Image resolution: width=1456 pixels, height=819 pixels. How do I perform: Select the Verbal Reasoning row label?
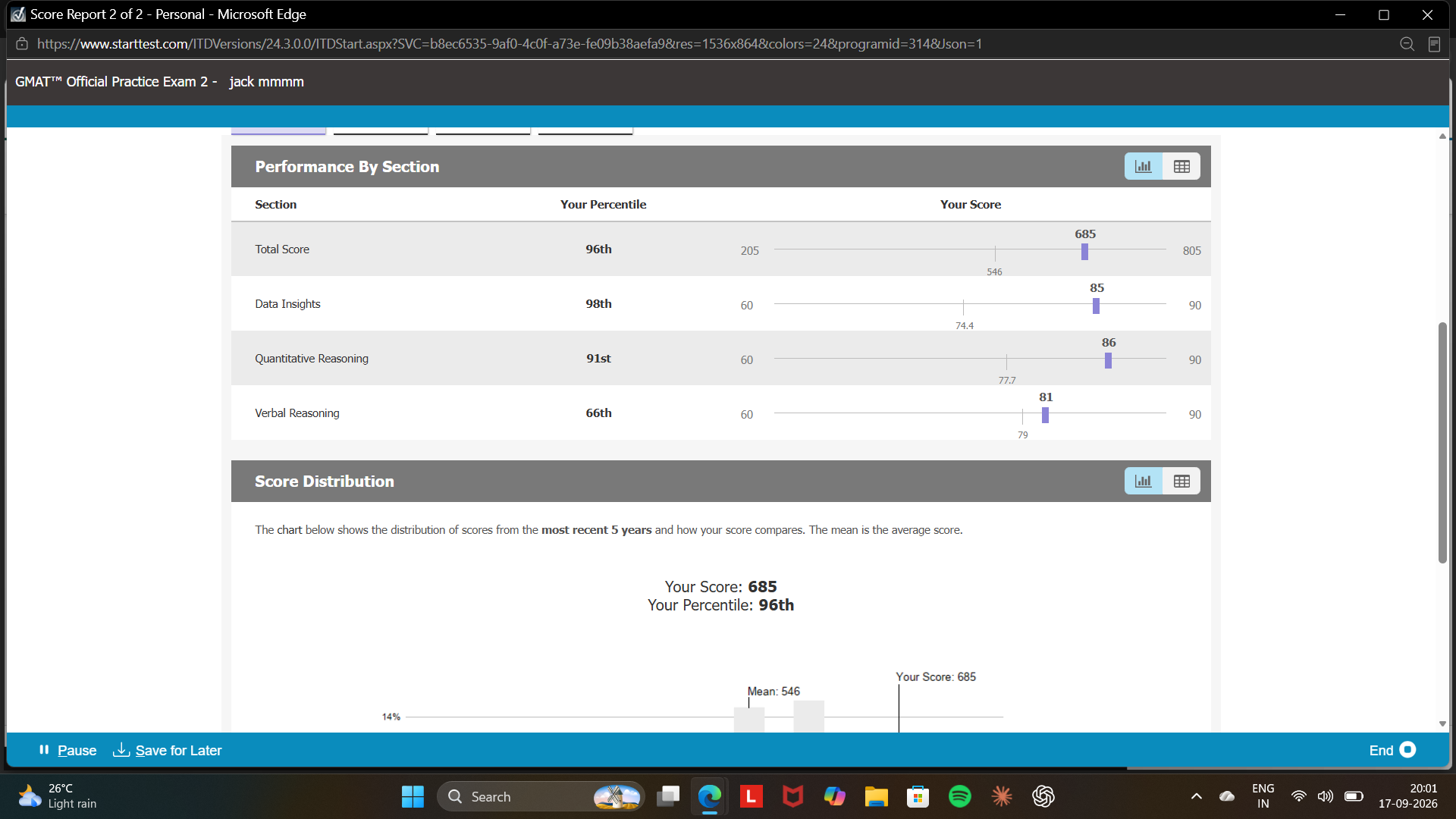(x=297, y=413)
